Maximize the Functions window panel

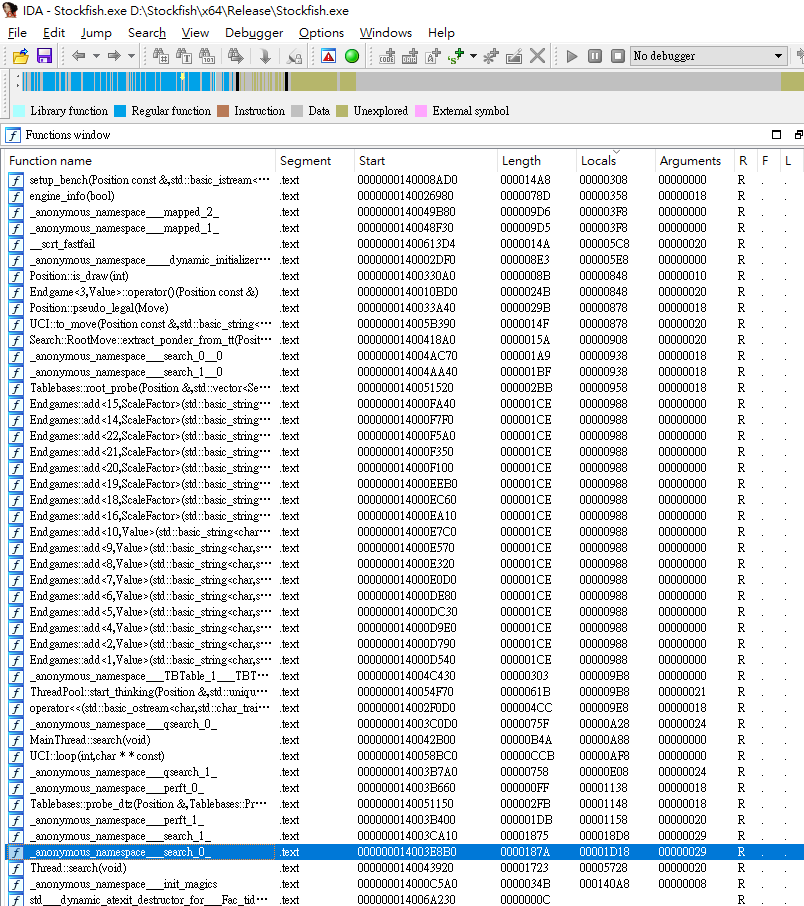coord(776,135)
